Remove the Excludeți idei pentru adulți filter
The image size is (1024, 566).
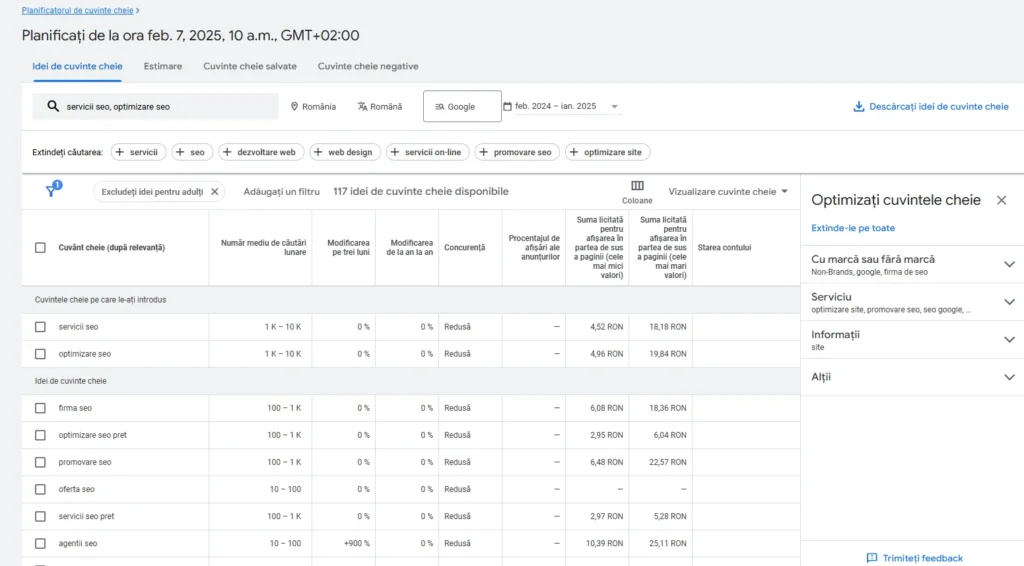(214, 191)
